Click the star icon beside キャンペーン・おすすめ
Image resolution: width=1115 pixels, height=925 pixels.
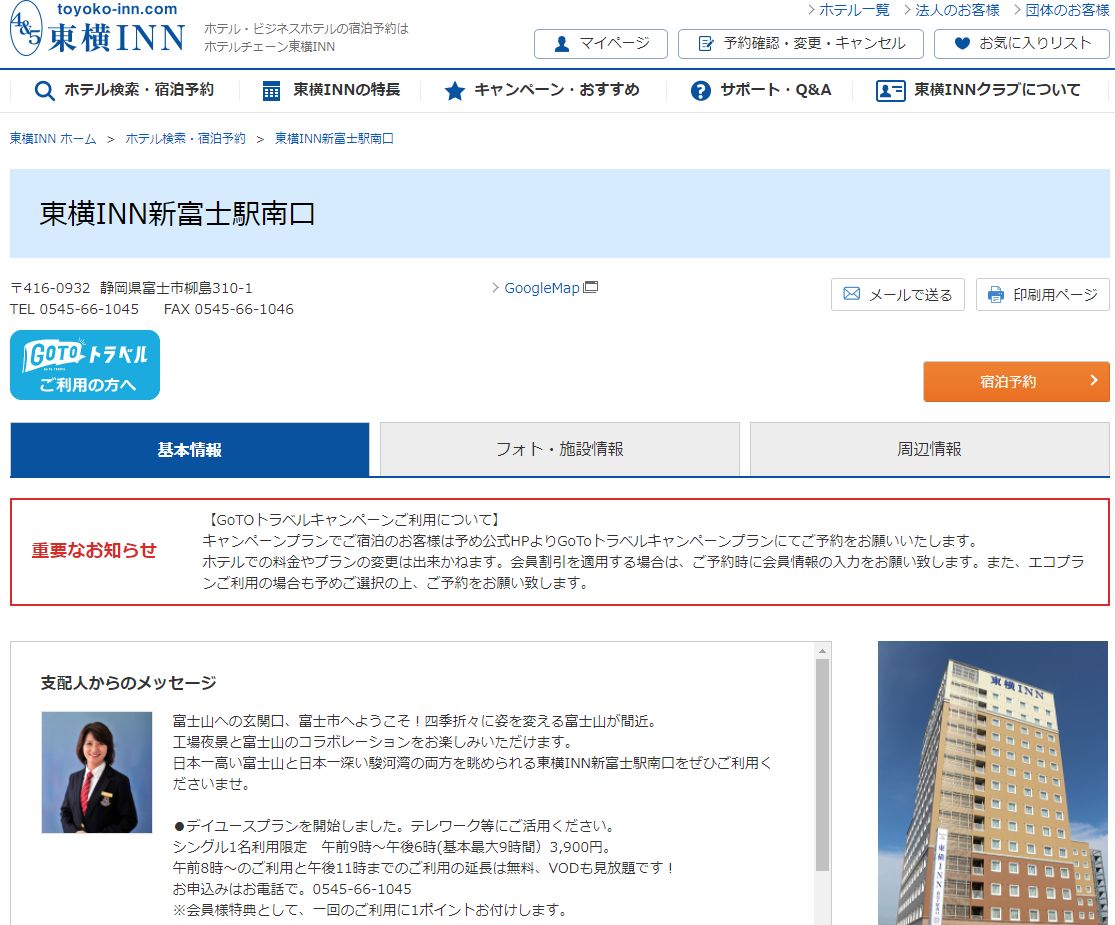point(454,90)
